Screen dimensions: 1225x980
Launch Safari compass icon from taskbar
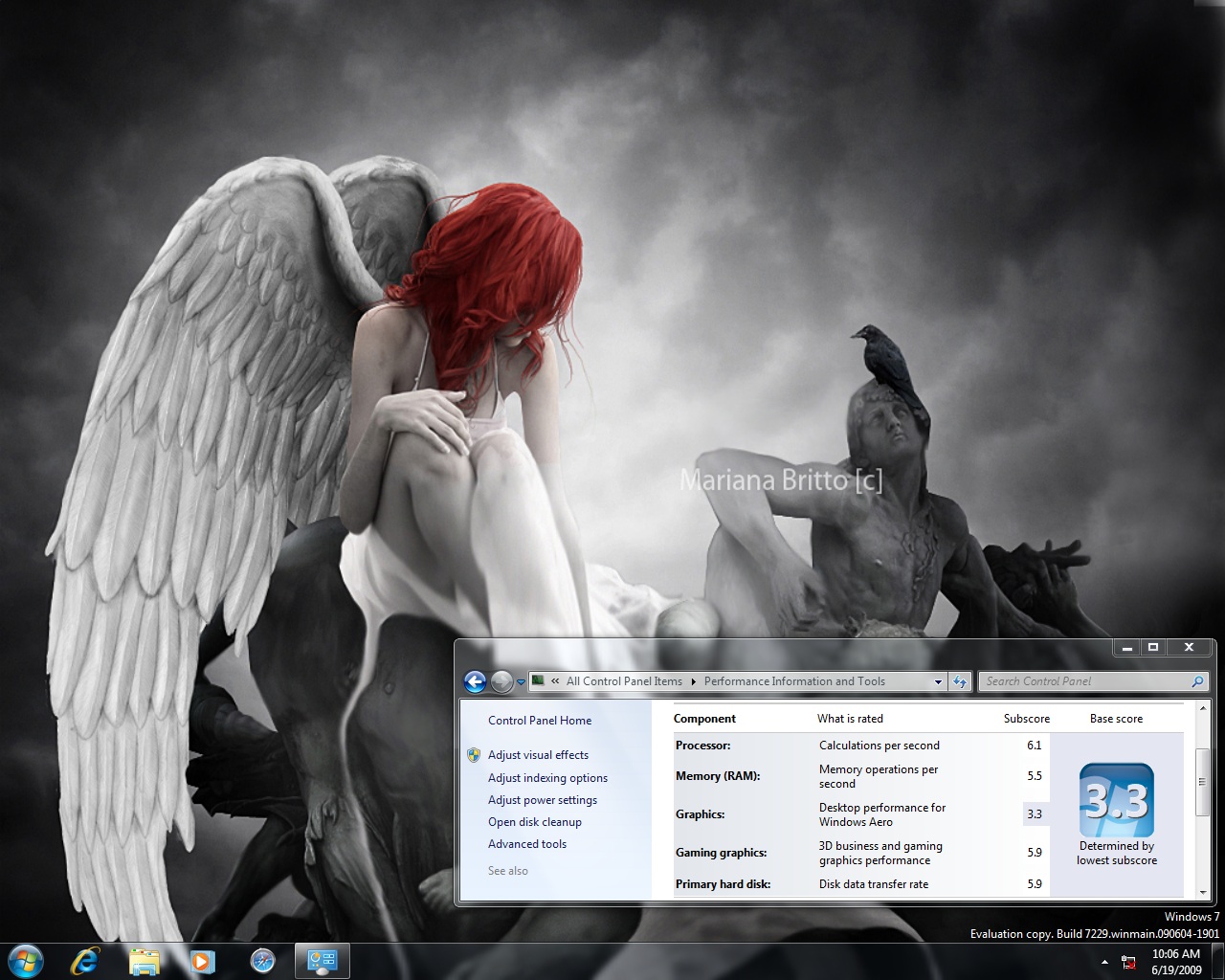tap(262, 961)
